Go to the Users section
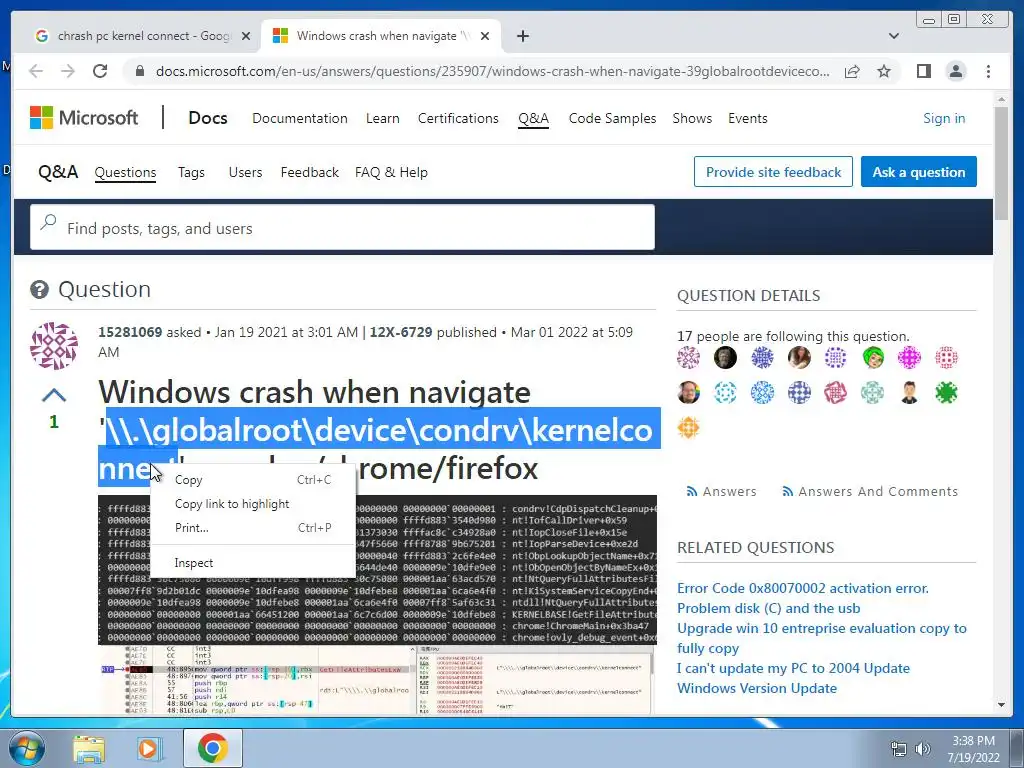 (x=246, y=172)
